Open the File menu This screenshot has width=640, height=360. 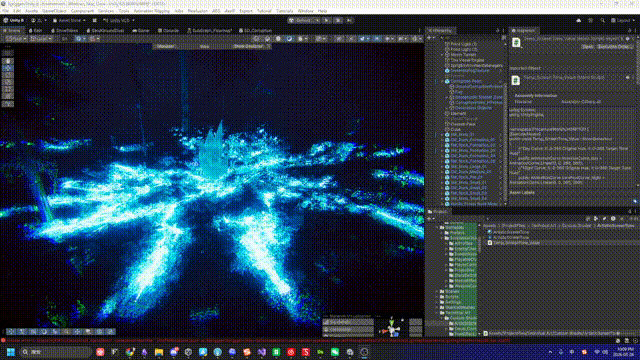click(x=5, y=11)
